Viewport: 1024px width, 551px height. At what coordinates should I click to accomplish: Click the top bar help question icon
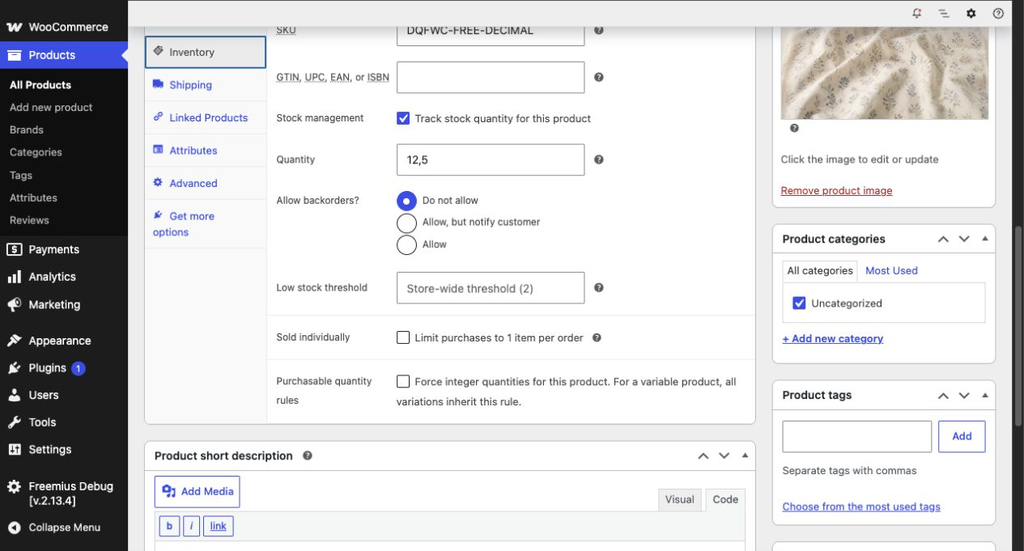pyautogui.click(x=998, y=13)
